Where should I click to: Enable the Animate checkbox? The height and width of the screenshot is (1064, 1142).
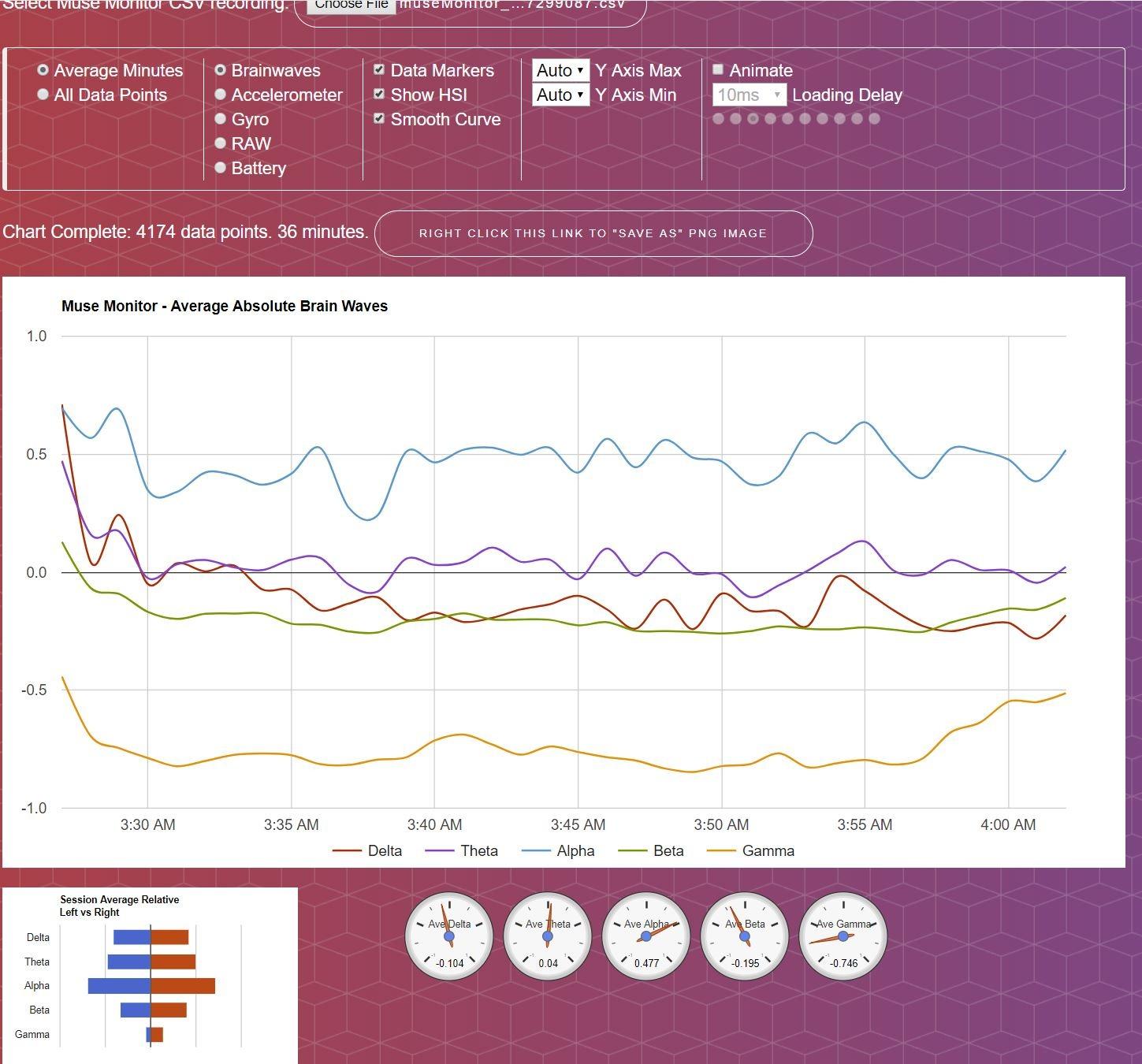[x=718, y=70]
